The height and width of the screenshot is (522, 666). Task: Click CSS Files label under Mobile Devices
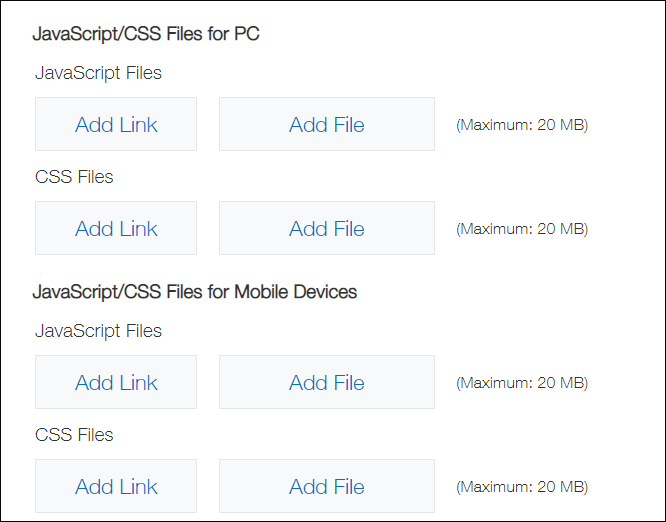(x=74, y=434)
